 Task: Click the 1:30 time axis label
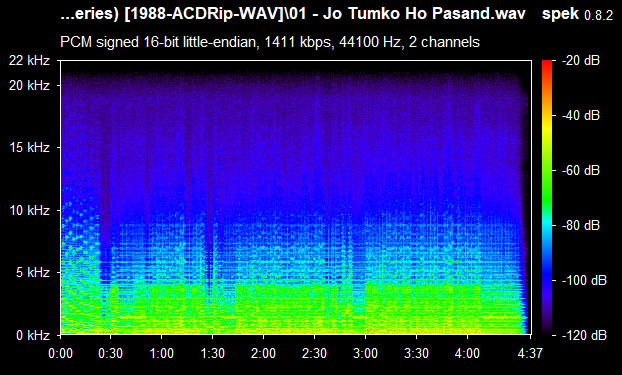[x=212, y=353]
